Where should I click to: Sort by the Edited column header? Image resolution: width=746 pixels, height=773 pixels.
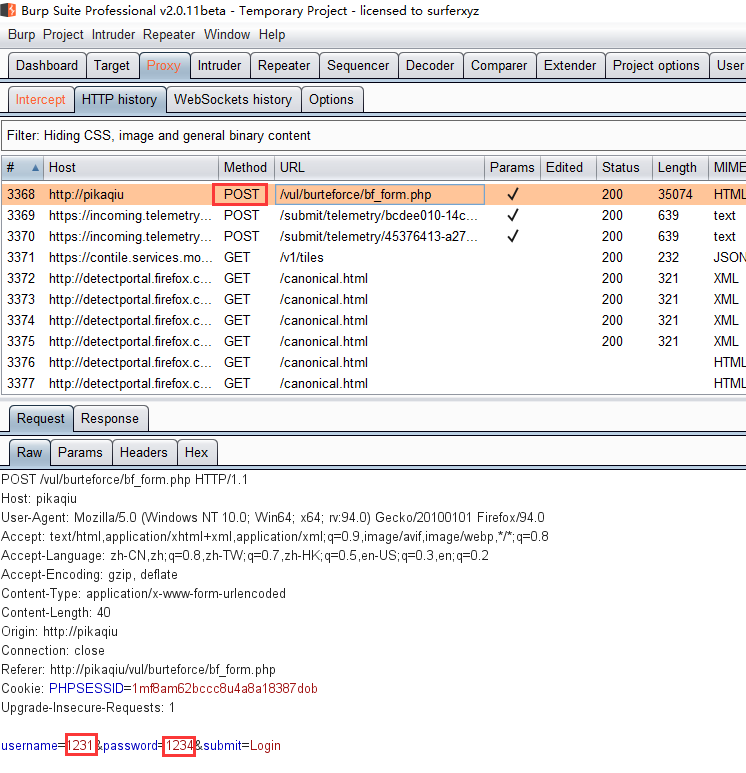pos(568,168)
